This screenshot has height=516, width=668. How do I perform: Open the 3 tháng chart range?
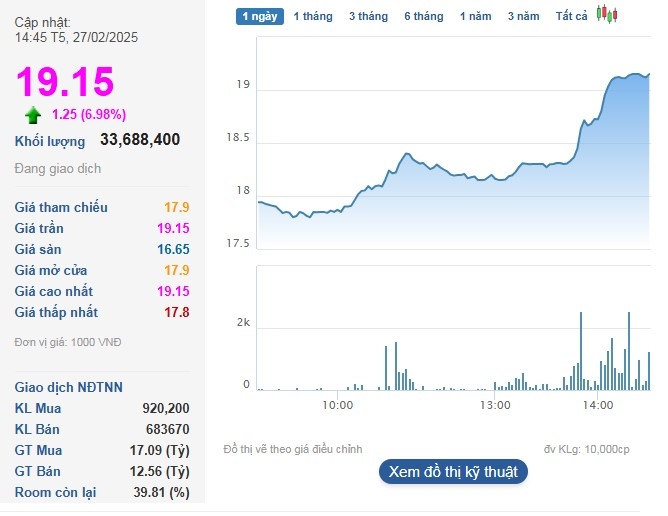[x=368, y=16]
